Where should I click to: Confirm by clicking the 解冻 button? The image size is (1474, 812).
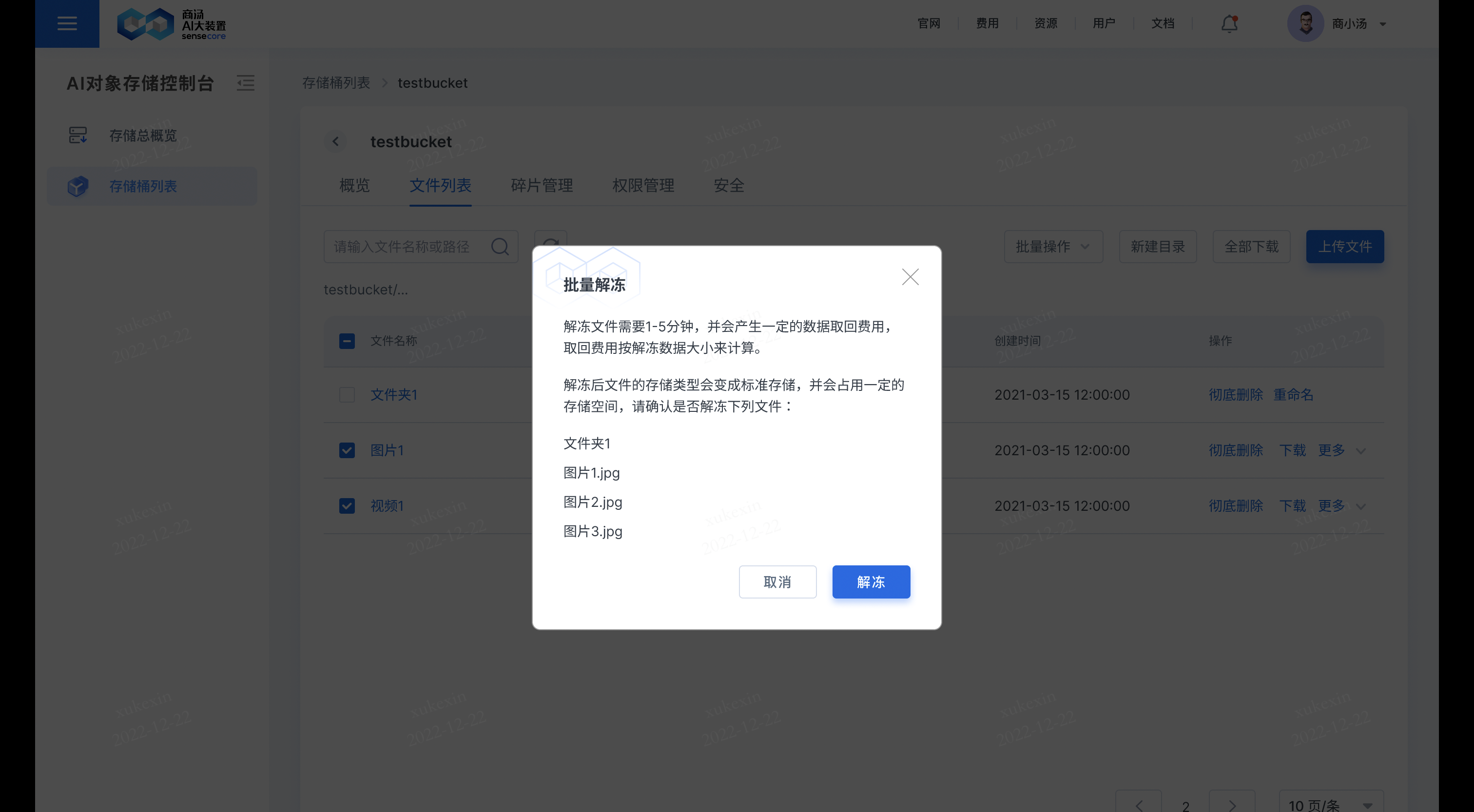click(871, 581)
